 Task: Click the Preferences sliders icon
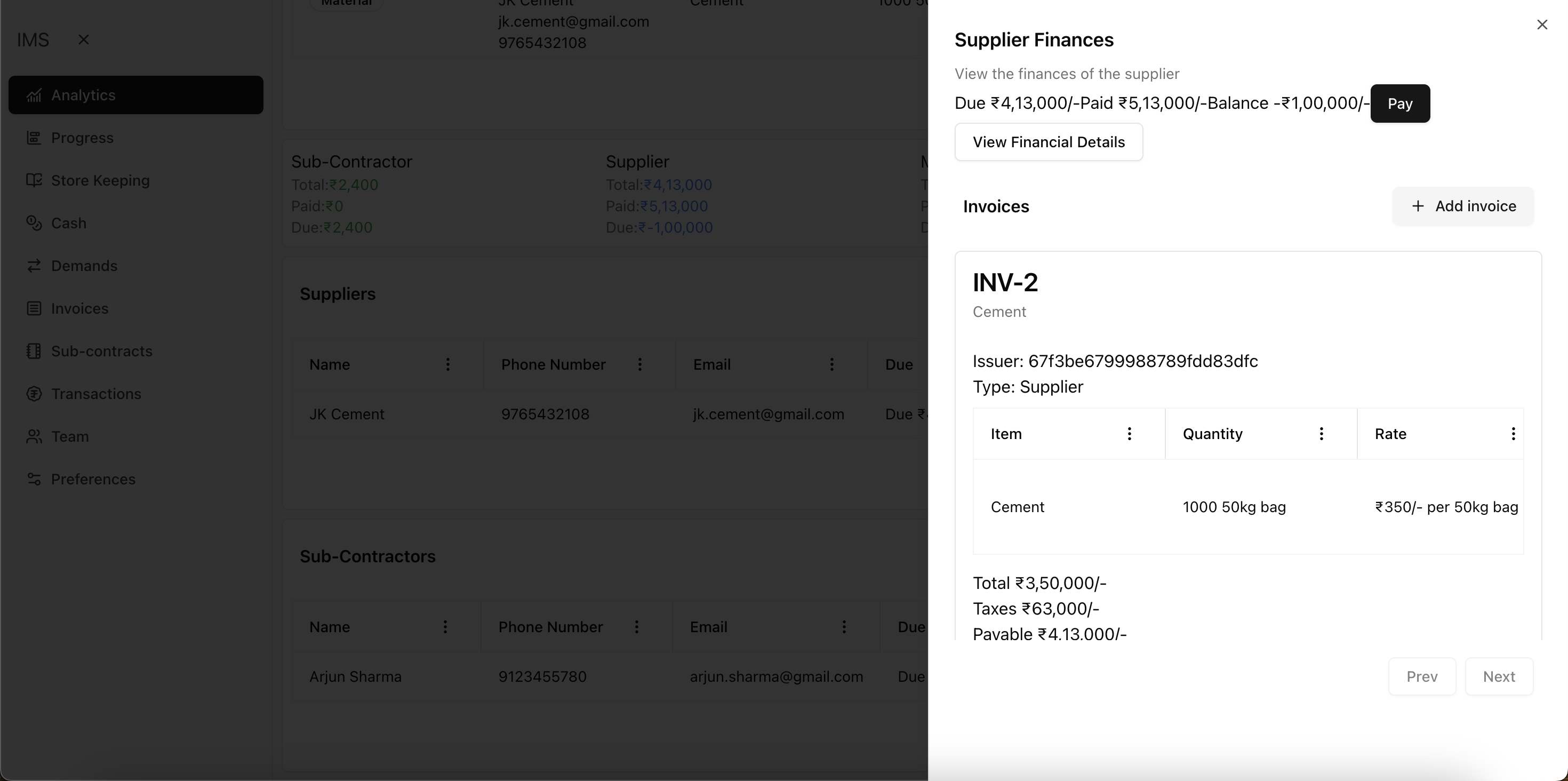click(34, 479)
